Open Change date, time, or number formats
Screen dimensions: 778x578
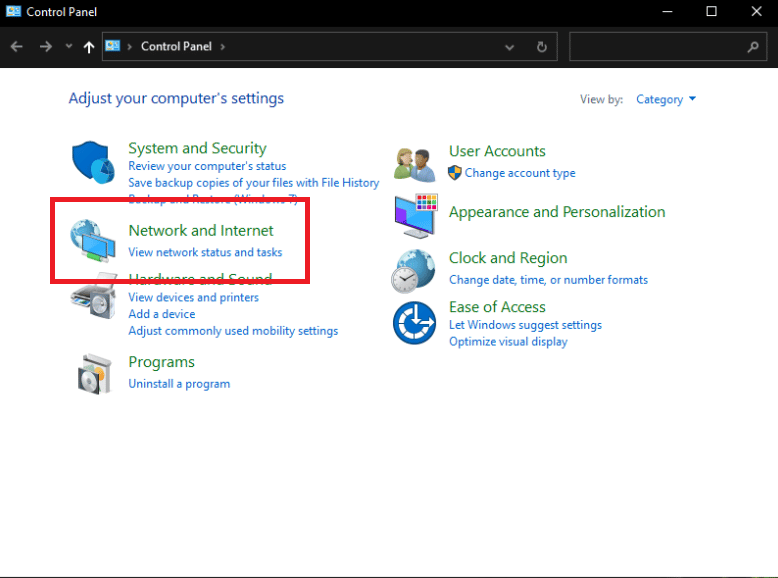point(548,280)
